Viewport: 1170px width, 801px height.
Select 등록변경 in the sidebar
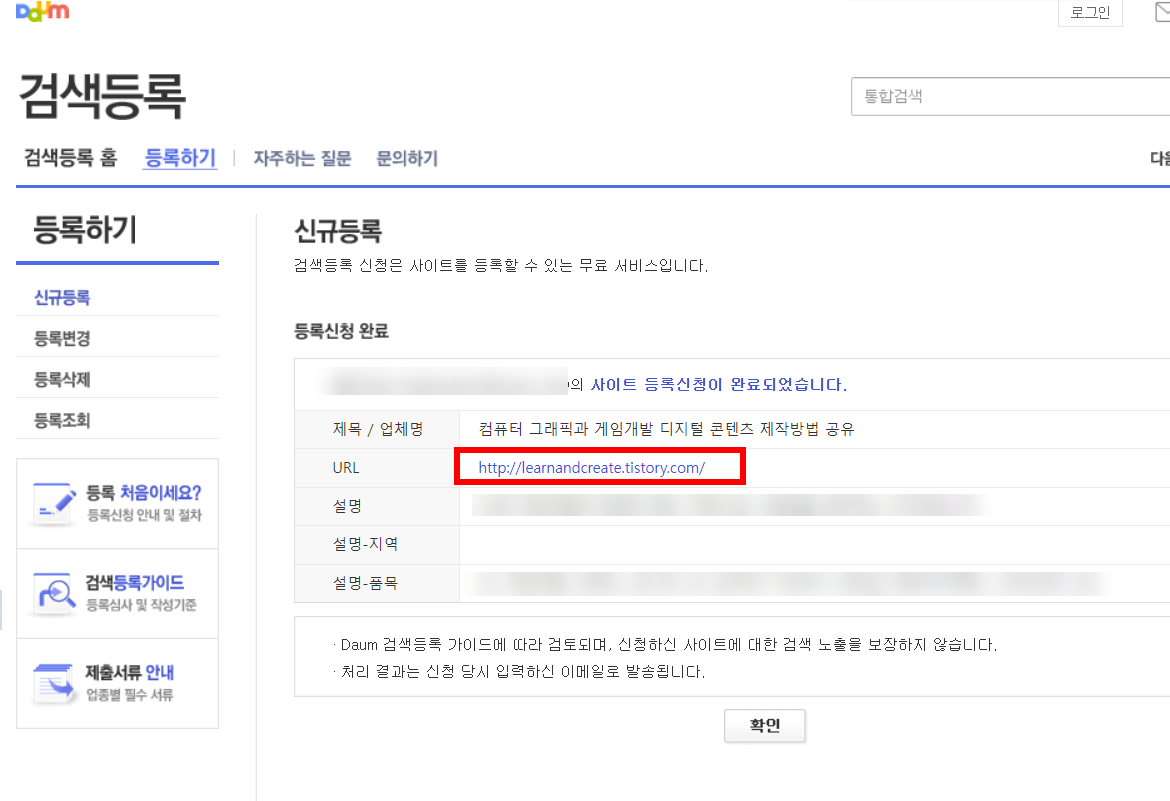[x=62, y=339]
